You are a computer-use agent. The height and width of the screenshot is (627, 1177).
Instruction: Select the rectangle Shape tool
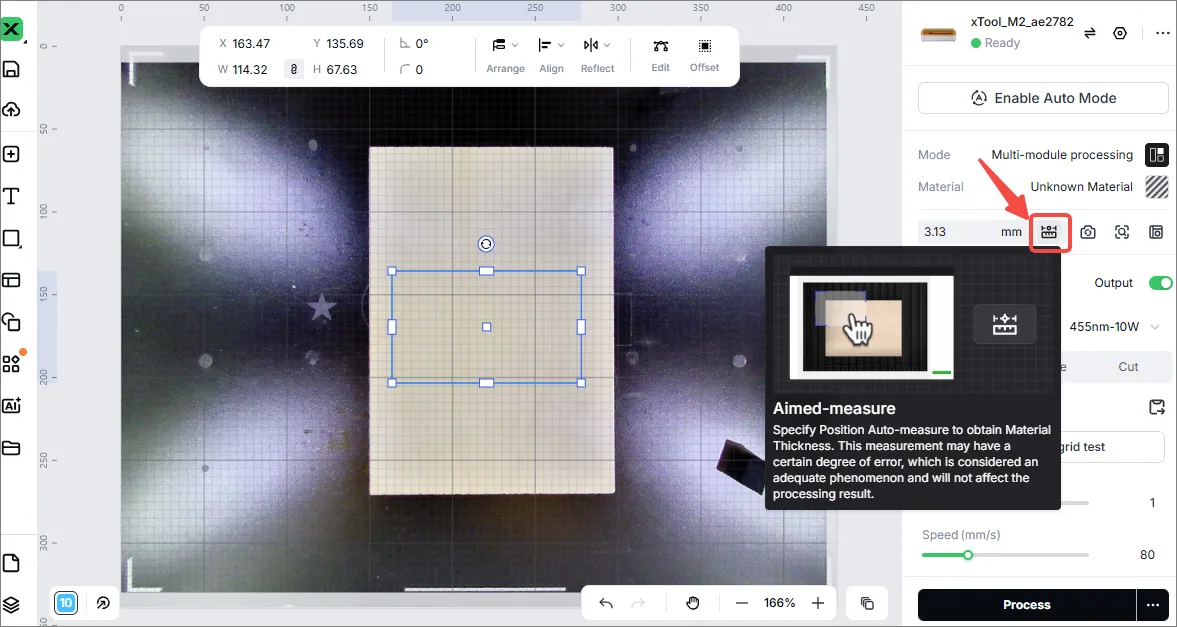(x=11, y=239)
